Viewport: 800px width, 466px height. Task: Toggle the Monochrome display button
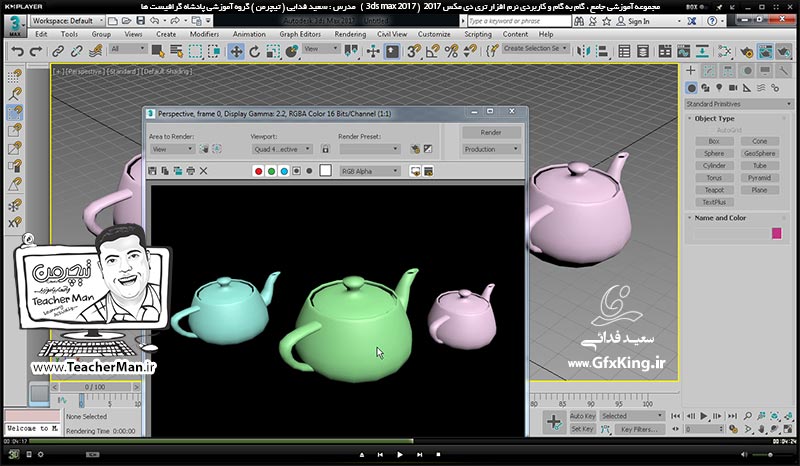(x=309, y=171)
